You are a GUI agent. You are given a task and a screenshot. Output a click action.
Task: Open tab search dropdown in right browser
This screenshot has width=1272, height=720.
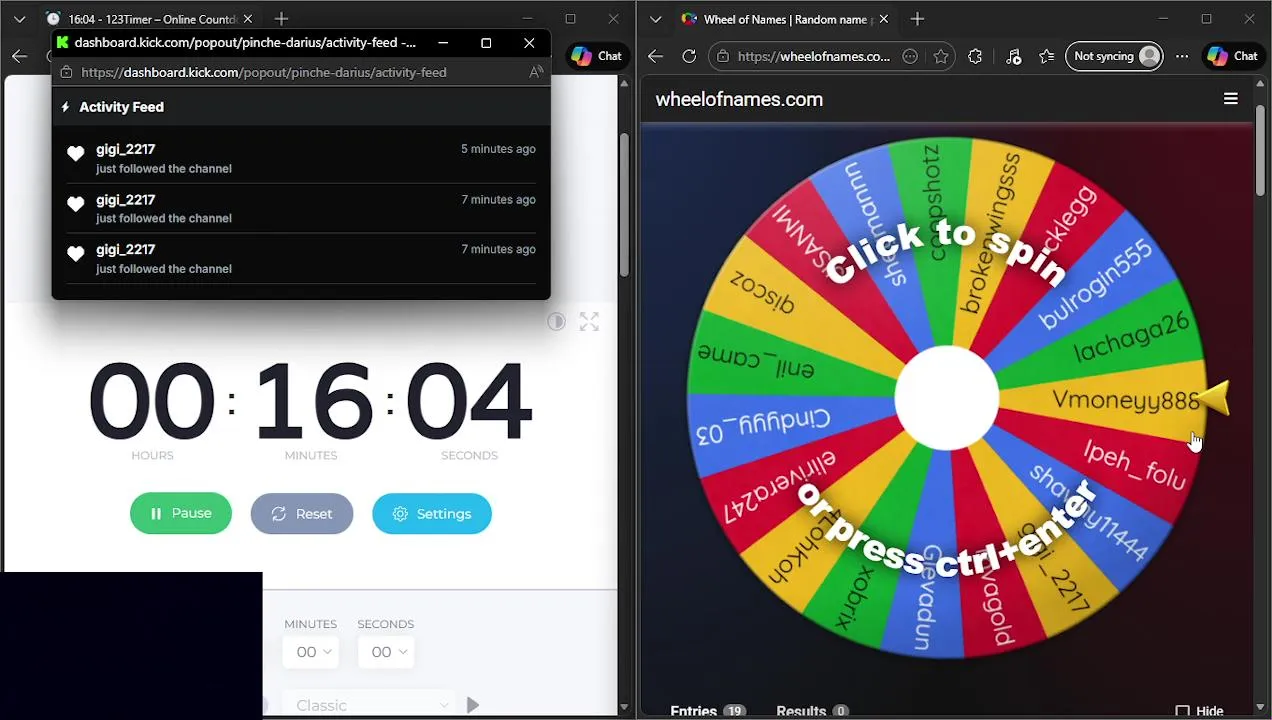(655, 19)
